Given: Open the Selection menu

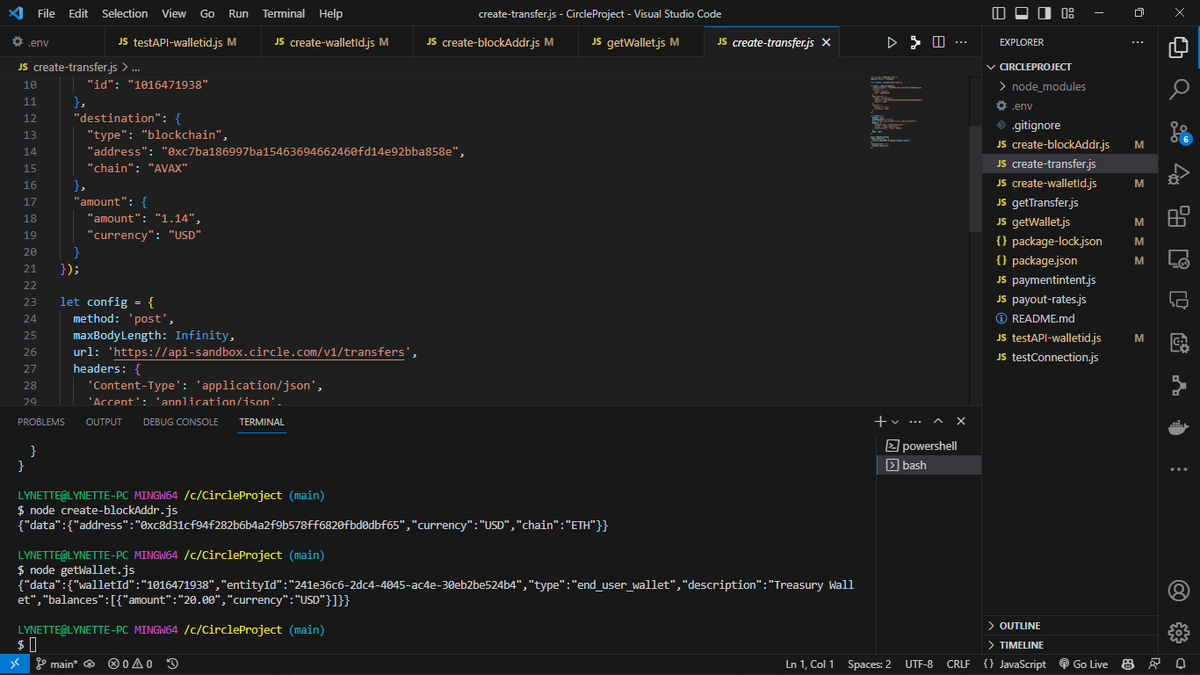Looking at the screenshot, I should pyautogui.click(x=125, y=14).
